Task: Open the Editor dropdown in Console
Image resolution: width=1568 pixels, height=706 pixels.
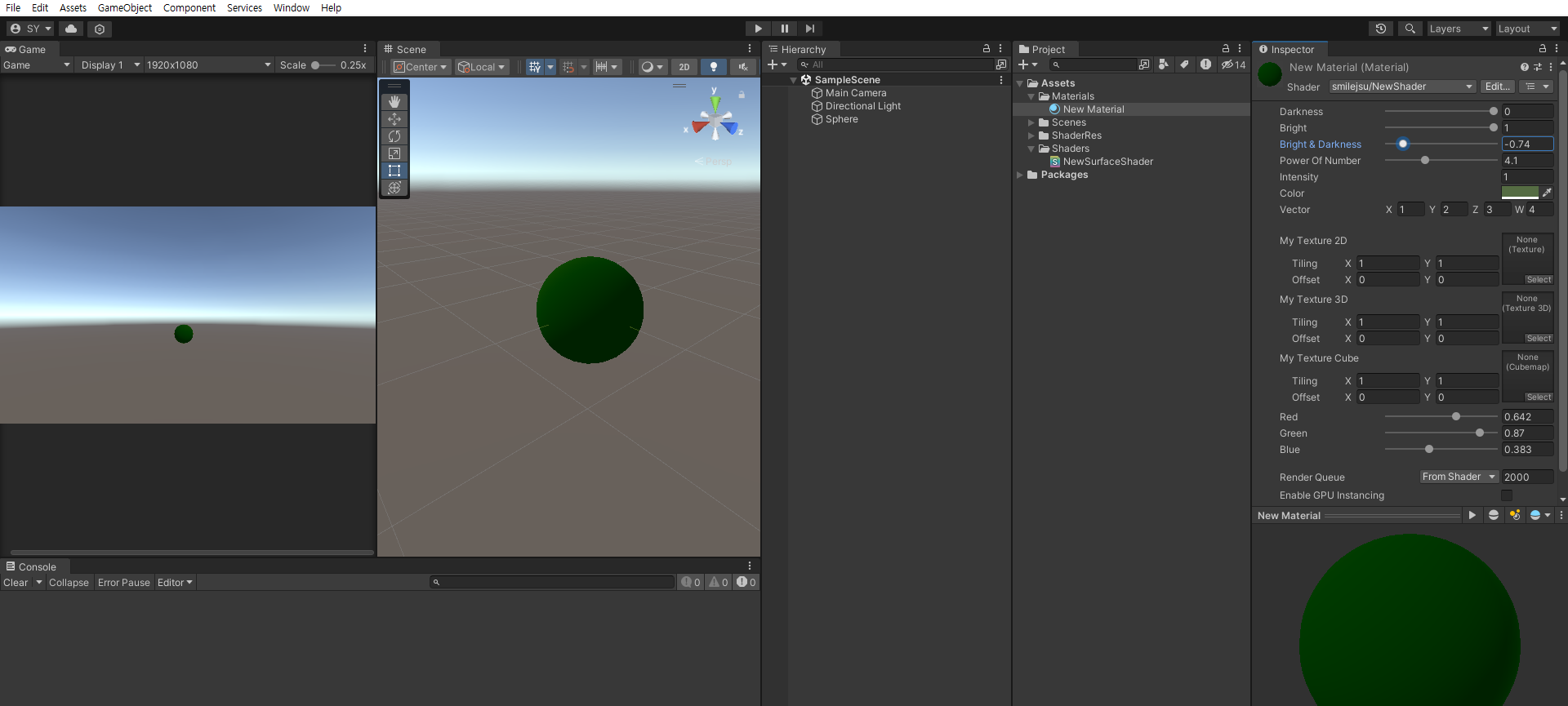Action: (175, 582)
